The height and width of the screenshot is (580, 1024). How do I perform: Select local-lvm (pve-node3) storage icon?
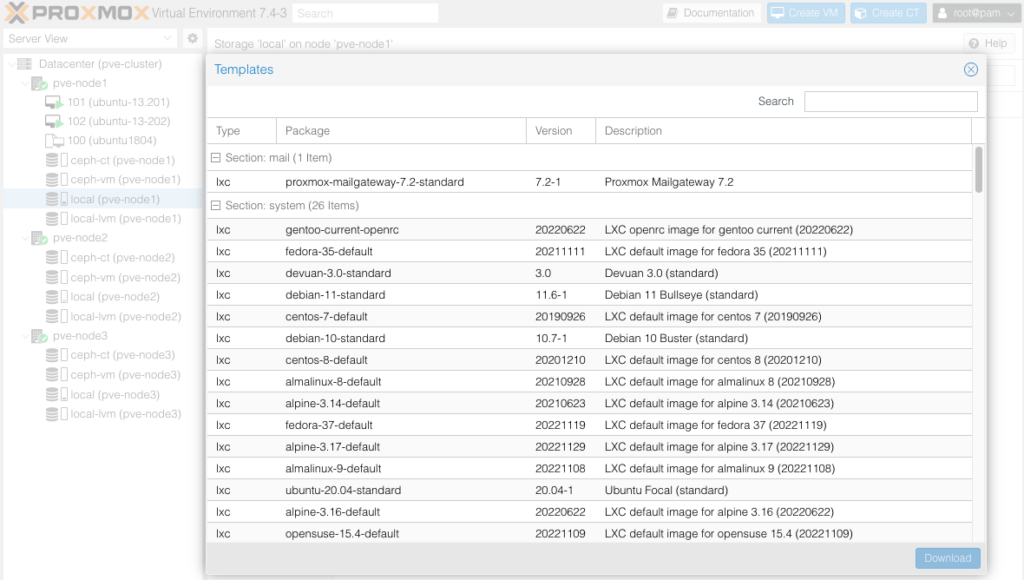point(56,413)
